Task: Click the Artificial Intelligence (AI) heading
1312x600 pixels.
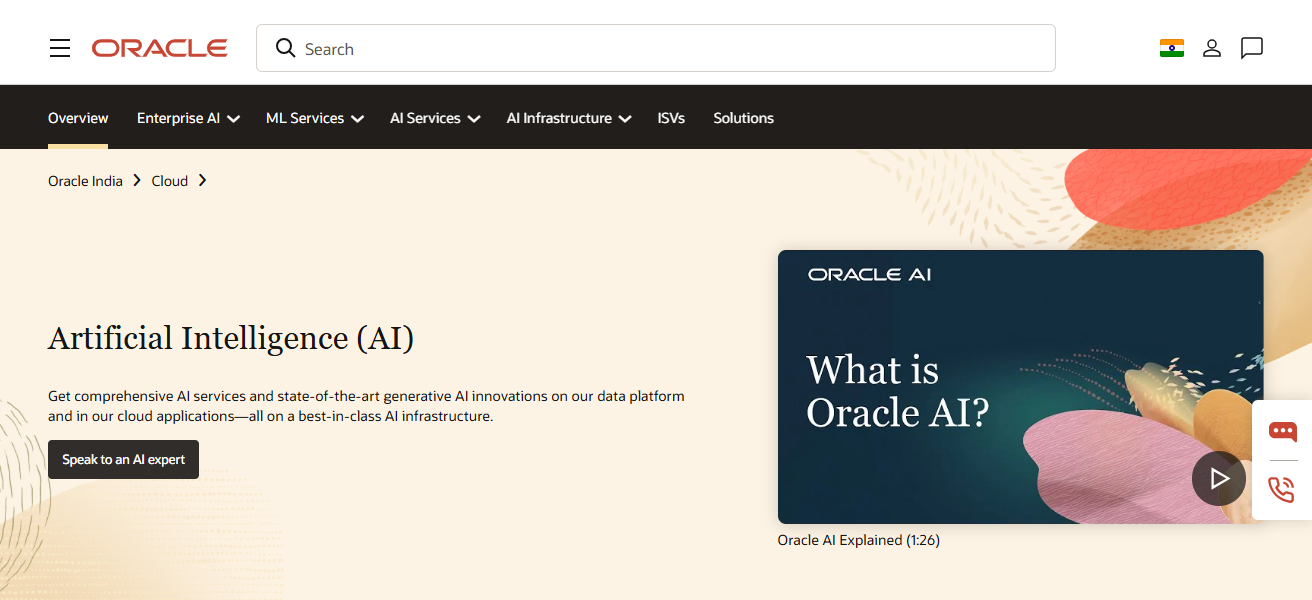Action: (231, 338)
